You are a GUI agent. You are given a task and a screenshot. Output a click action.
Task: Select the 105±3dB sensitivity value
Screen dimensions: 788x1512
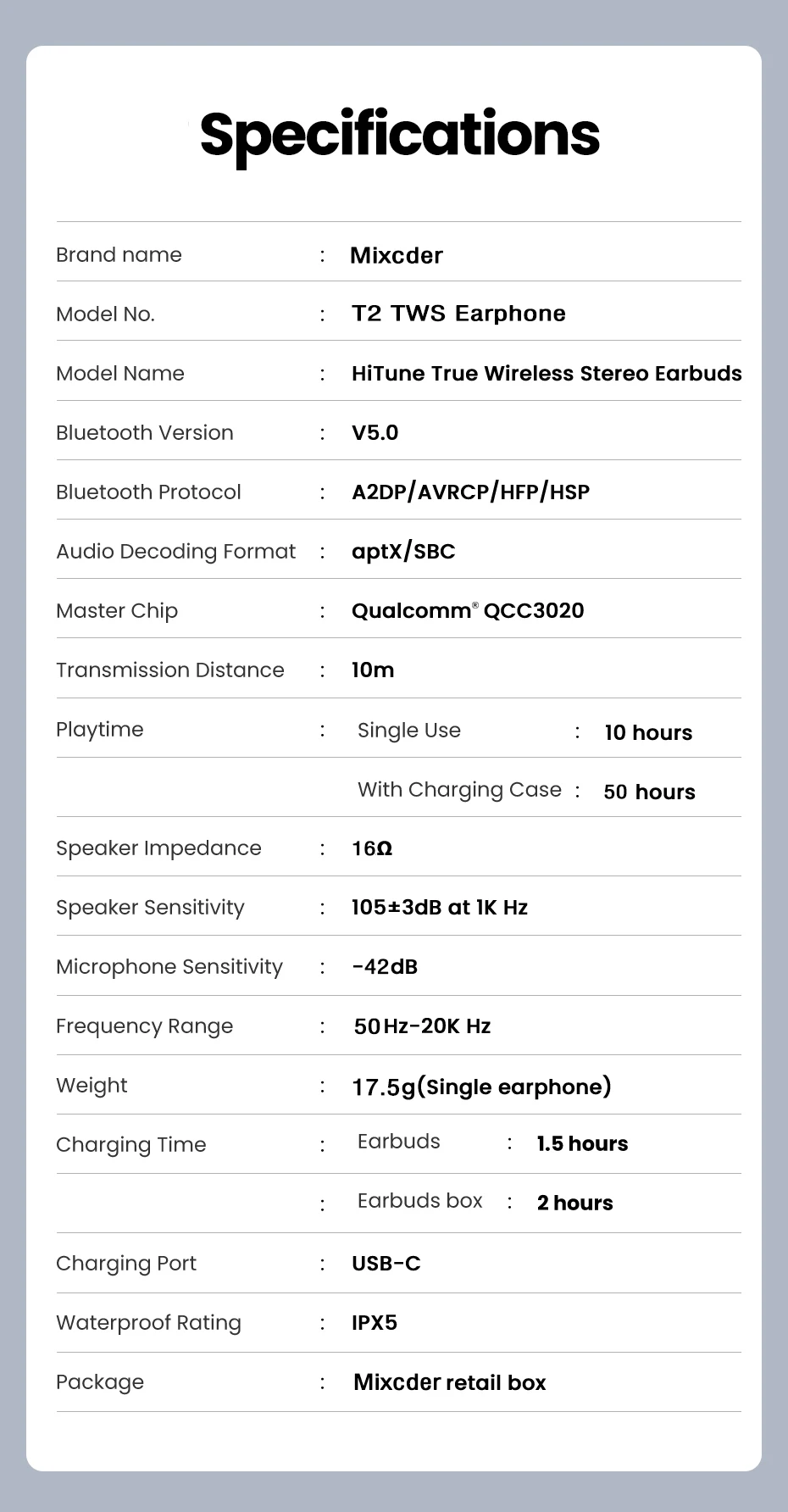coord(440,908)
